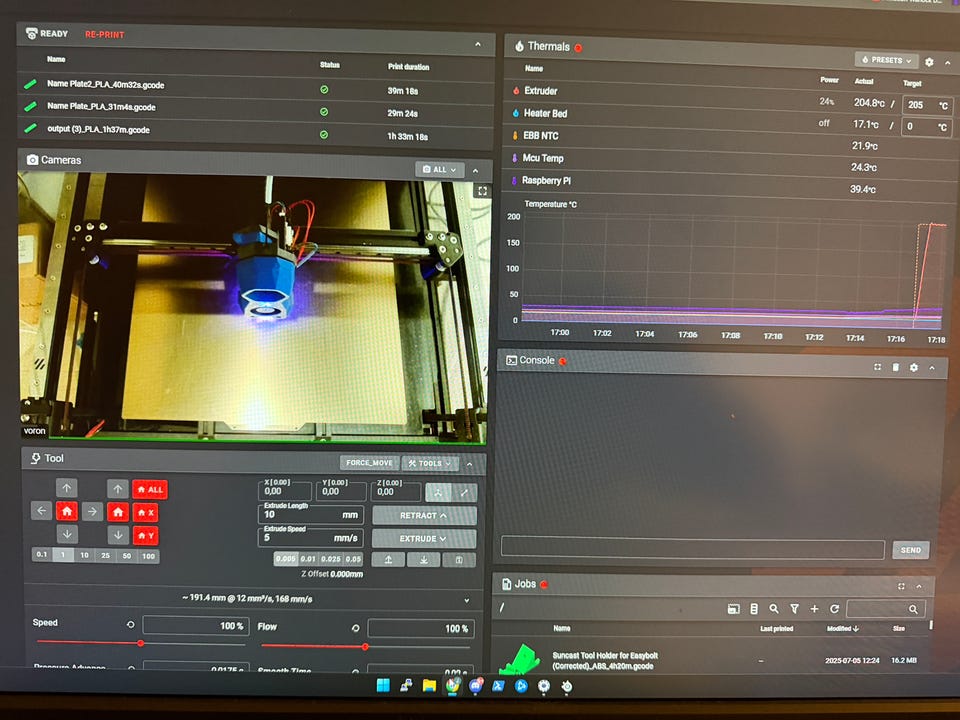960x720 pixels.
Task: Click the filter icon in Jobs toolbar
Action: [794, 609]
